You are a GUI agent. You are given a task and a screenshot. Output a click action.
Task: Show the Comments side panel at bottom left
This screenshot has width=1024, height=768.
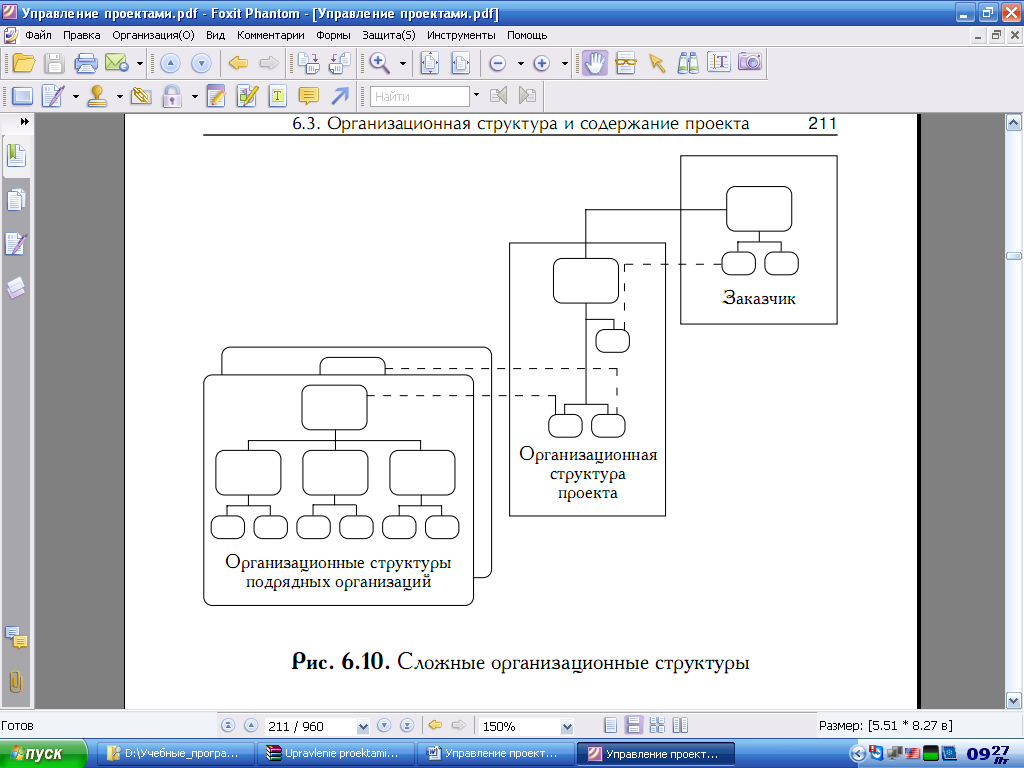[16, 637]
